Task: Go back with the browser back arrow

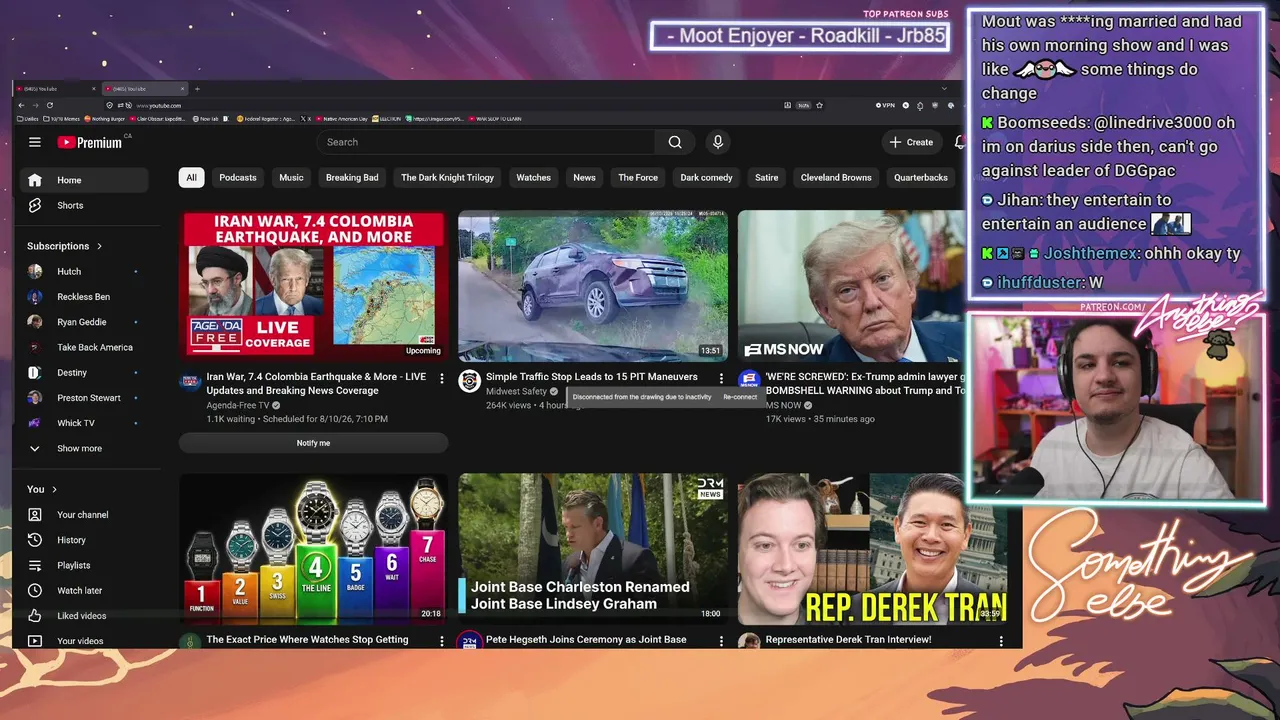Action: coord(21,105)
